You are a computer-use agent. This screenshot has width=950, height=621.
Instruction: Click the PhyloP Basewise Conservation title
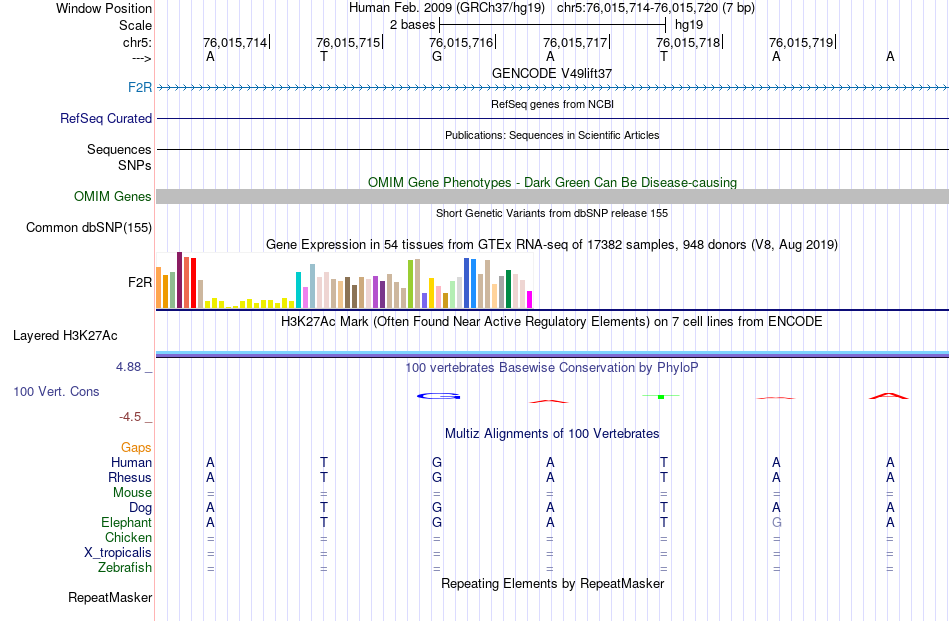pos(551,368)
